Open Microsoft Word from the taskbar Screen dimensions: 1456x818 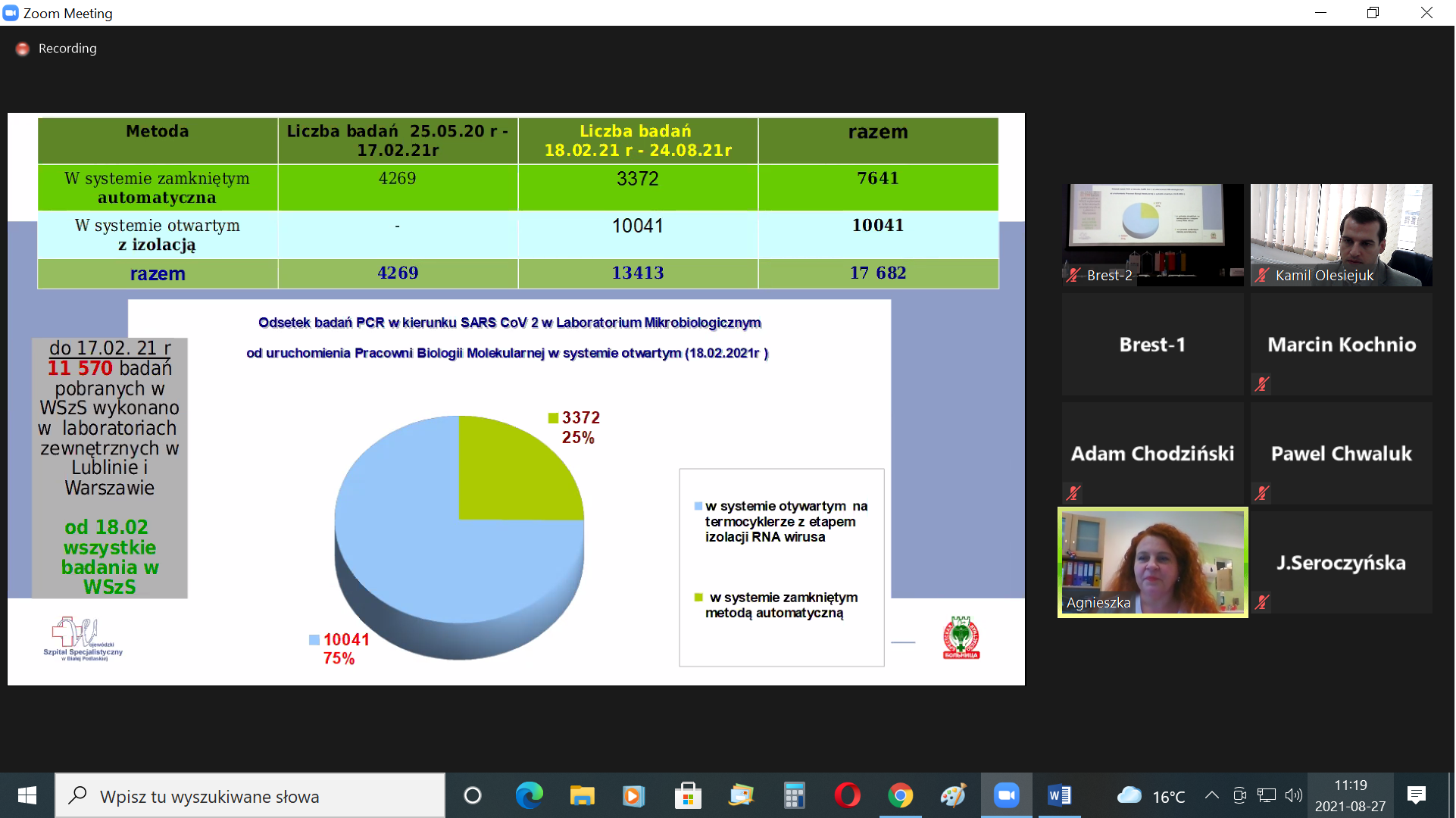pos(1059,795)
